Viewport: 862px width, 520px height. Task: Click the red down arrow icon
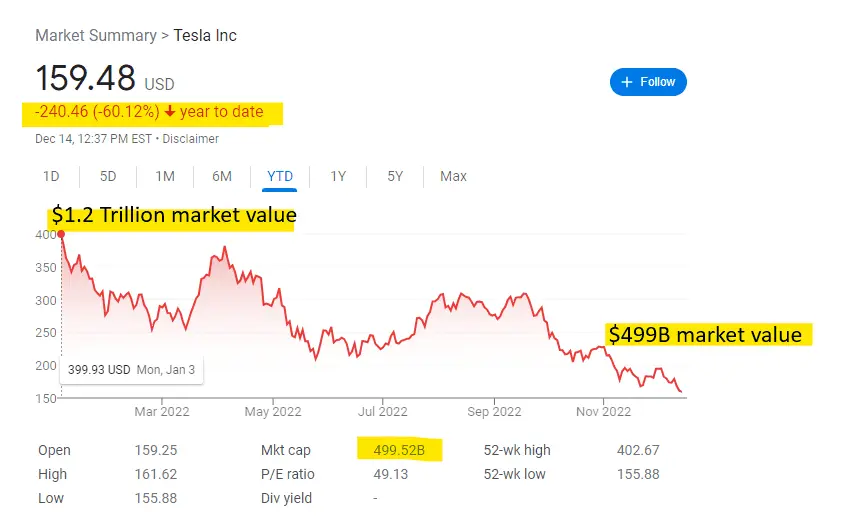pos(172,112)
